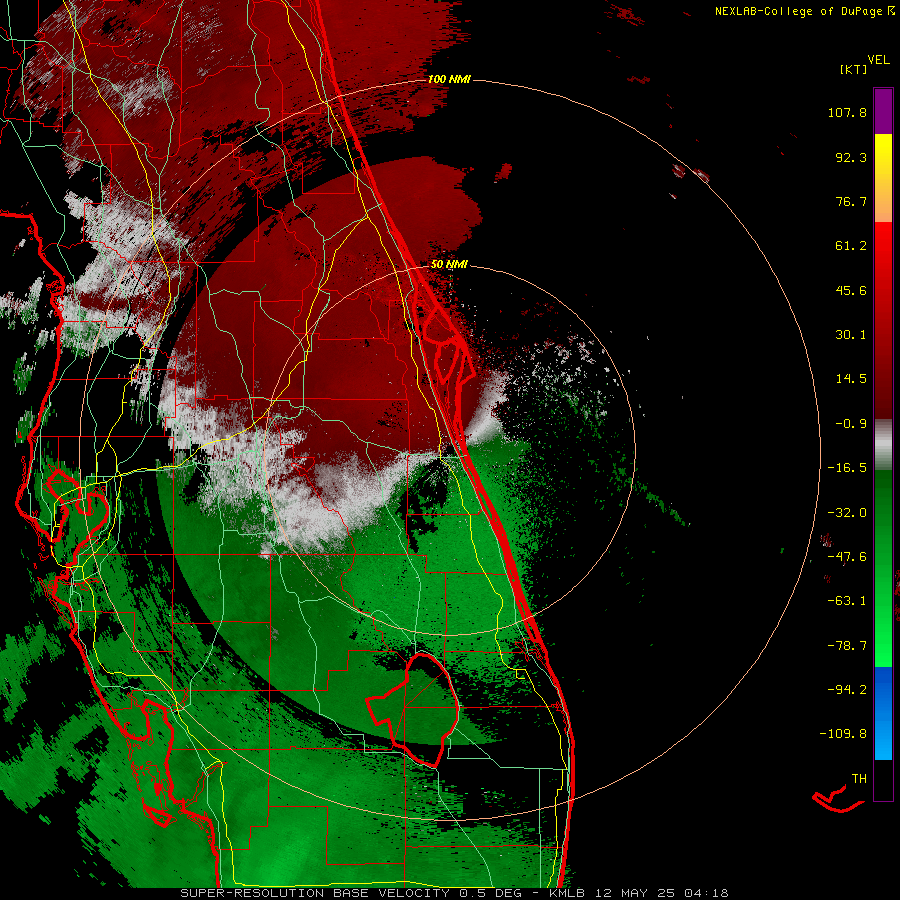Click the yellow-orange segment of the color bar
Screen dimensions: 900x900
[883, 178]
